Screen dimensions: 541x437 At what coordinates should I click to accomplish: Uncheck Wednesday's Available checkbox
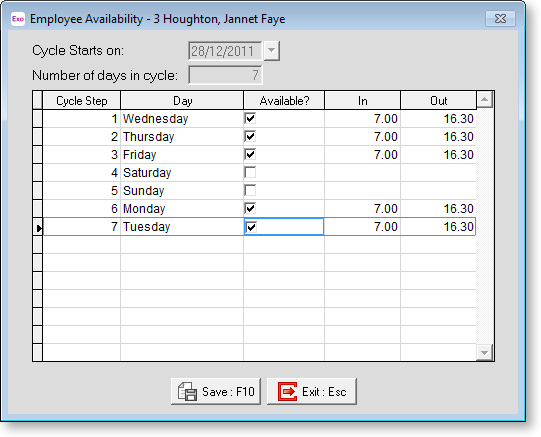point(250,119)
